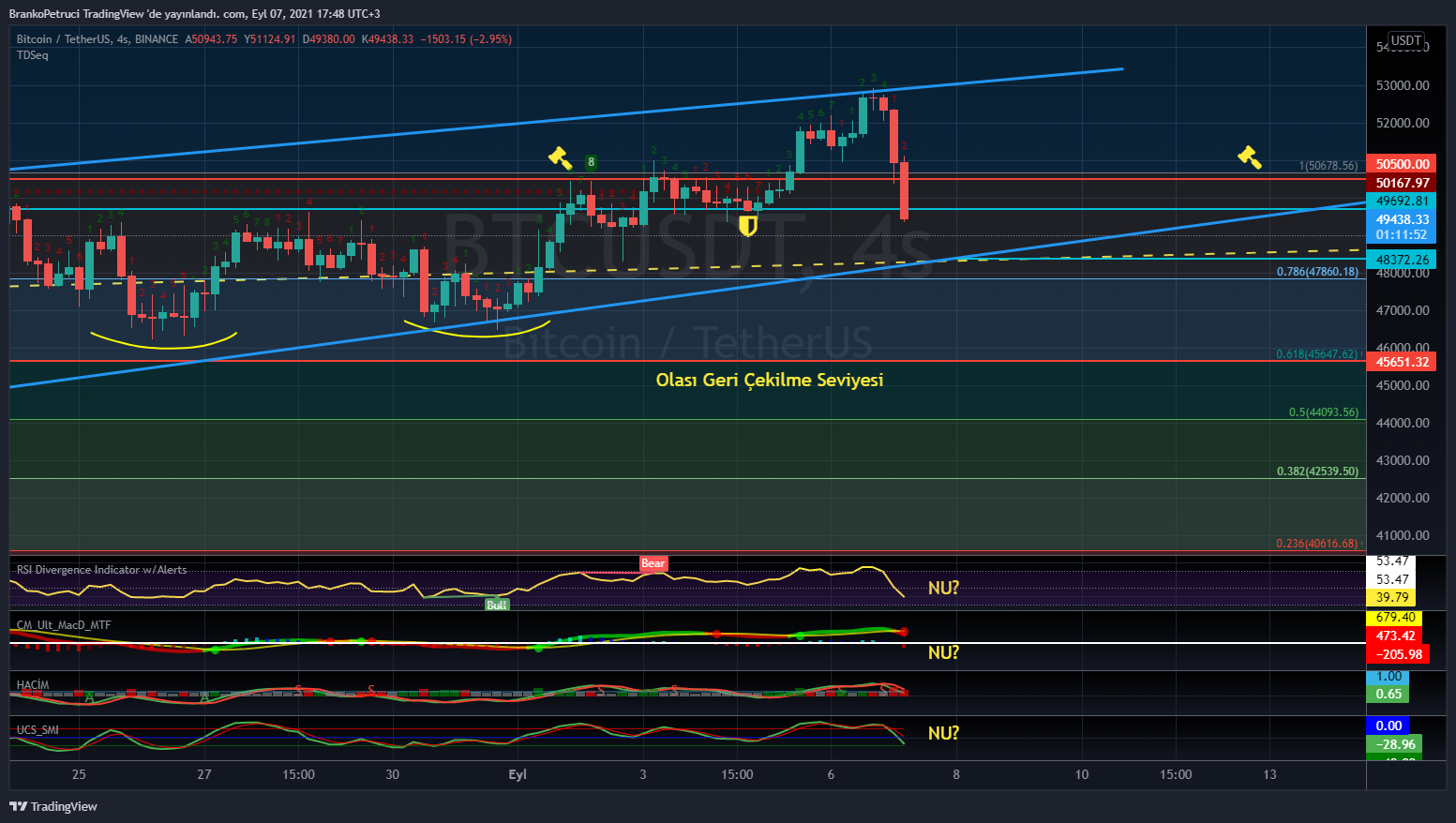Click the 01:11:52 bar countdown label
1456x823 pixels.
1401,235
